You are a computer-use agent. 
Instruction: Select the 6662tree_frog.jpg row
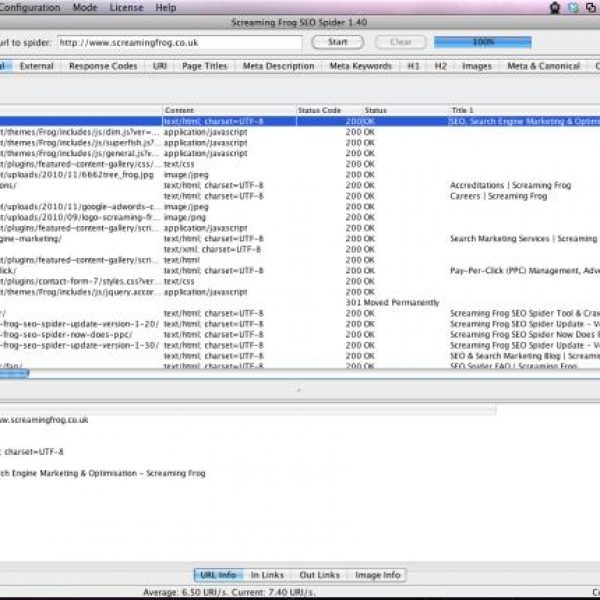click(x=300, y=175)
